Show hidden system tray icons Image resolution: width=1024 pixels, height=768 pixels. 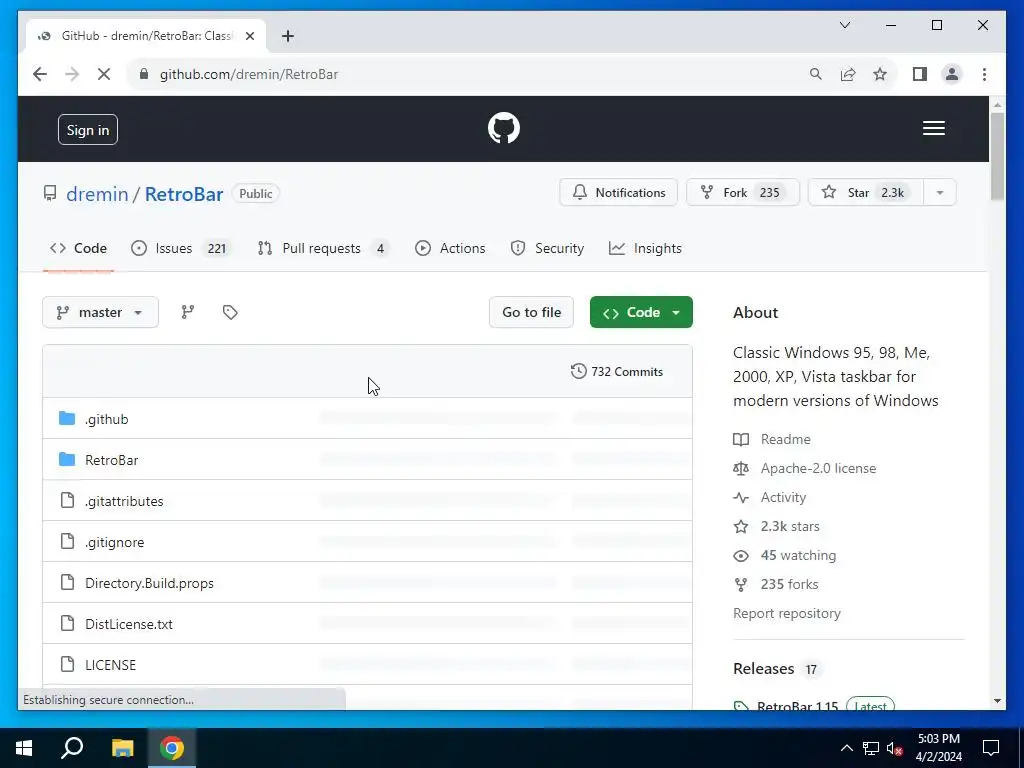(846, 748)
